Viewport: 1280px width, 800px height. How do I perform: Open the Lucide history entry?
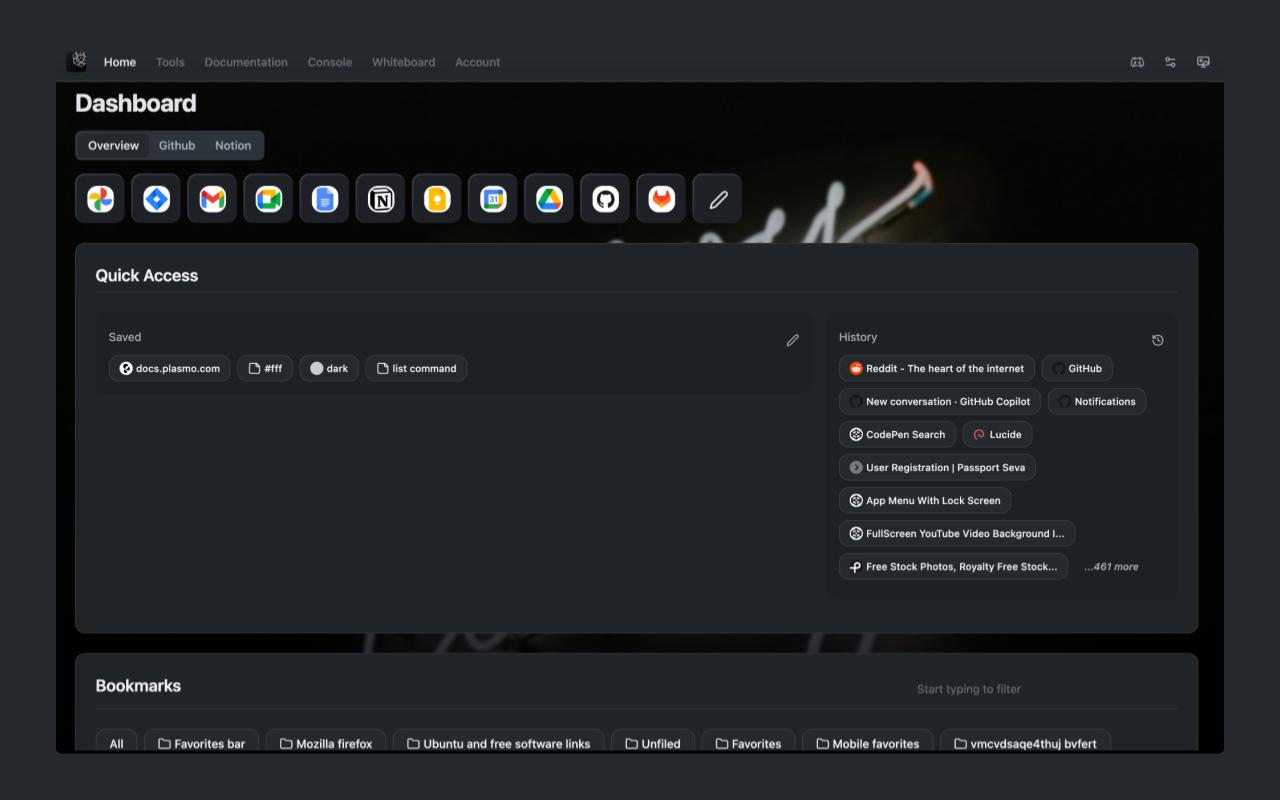(x=997, y=434)
